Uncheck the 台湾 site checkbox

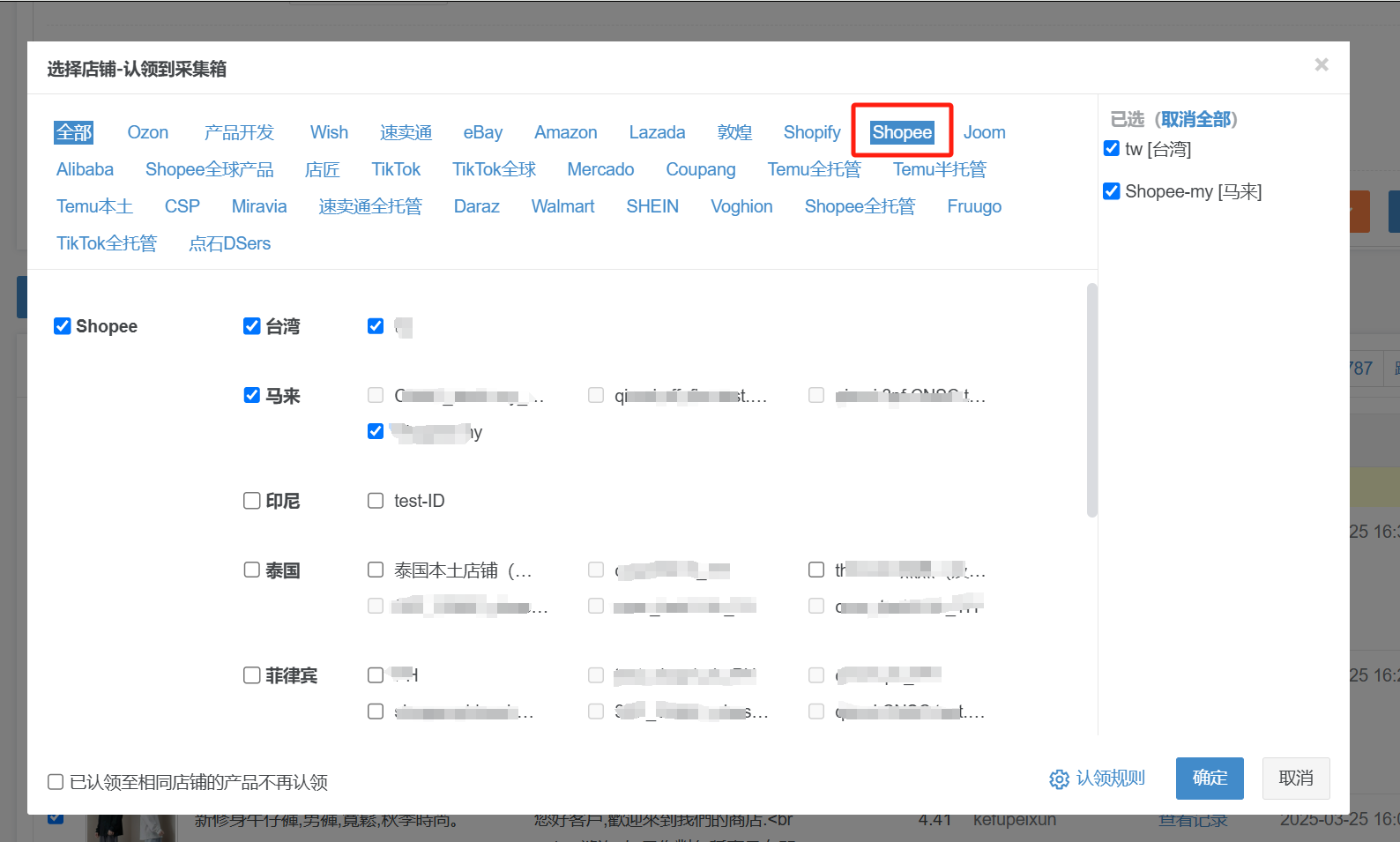(252, 326)
